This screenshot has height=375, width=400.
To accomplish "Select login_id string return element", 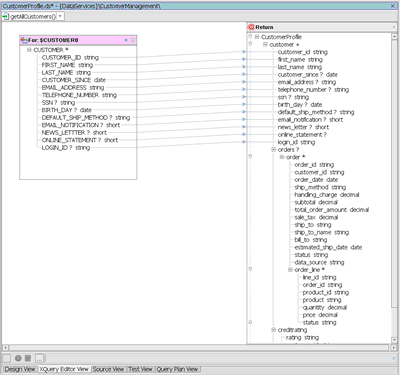I will [296, 142].
